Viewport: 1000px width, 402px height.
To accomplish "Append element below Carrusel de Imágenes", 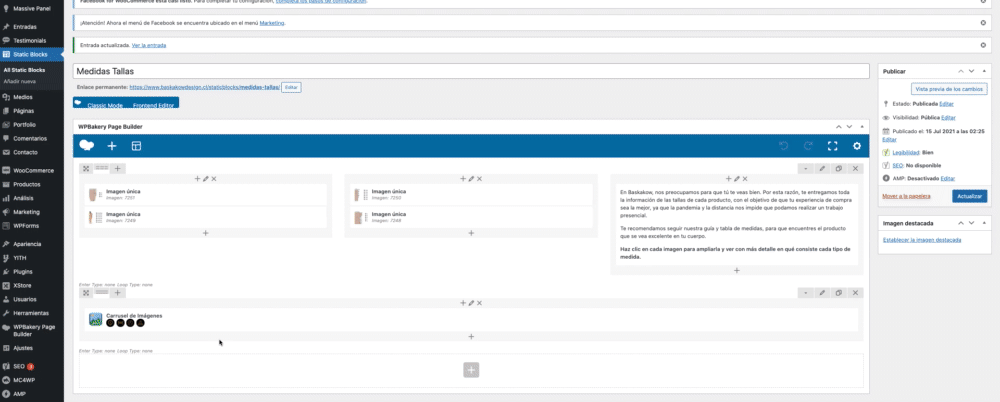I will (x=471, y=336).
